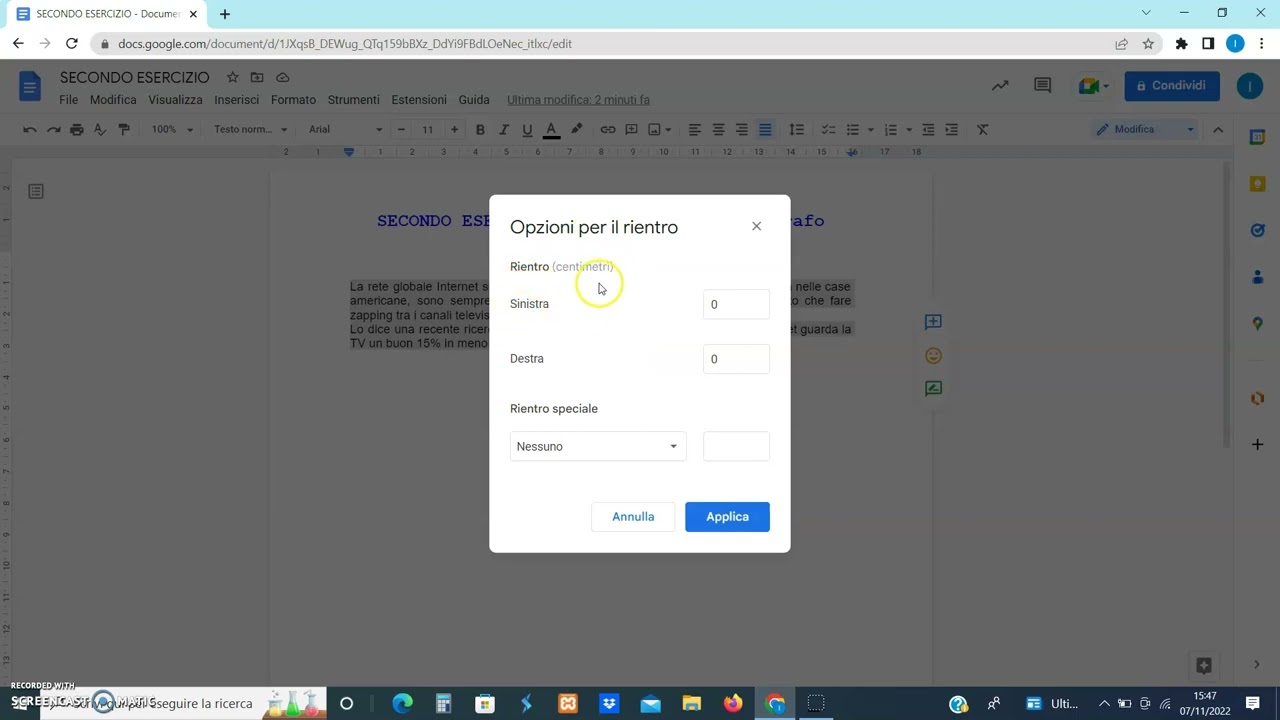Open the Guida menu

(474, 100)
